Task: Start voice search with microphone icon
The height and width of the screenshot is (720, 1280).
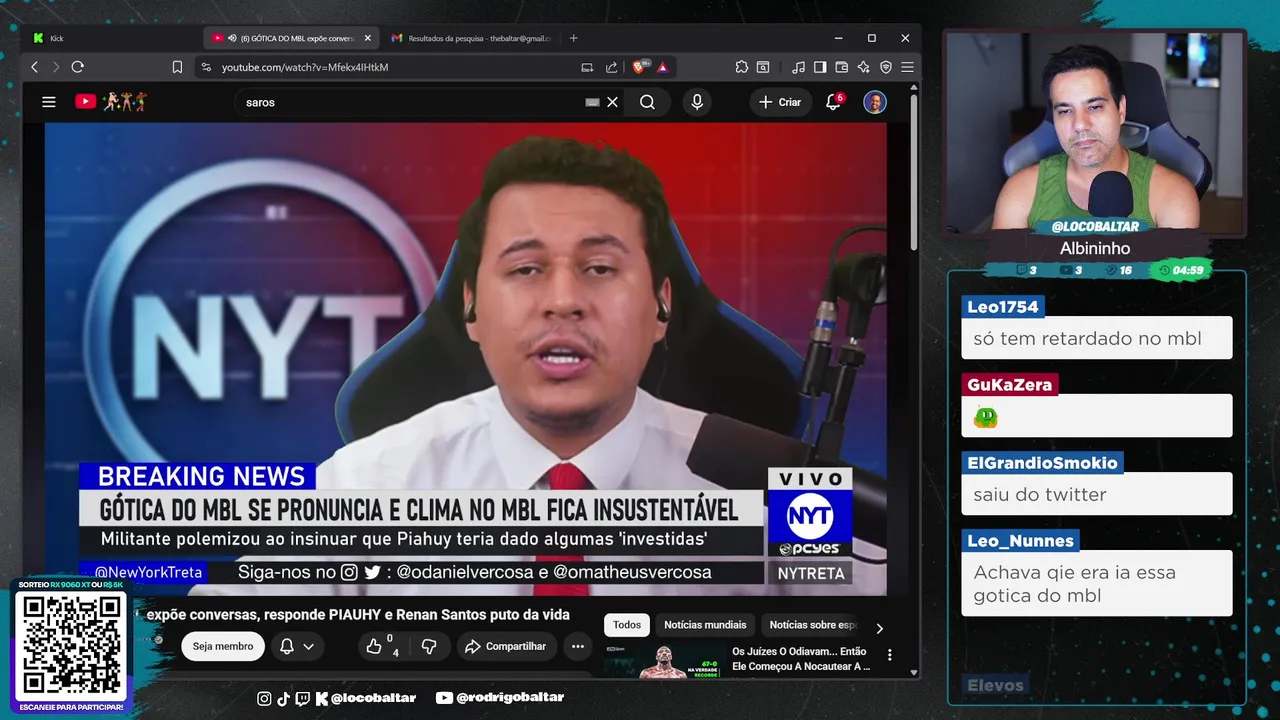Action: [697, 102]
